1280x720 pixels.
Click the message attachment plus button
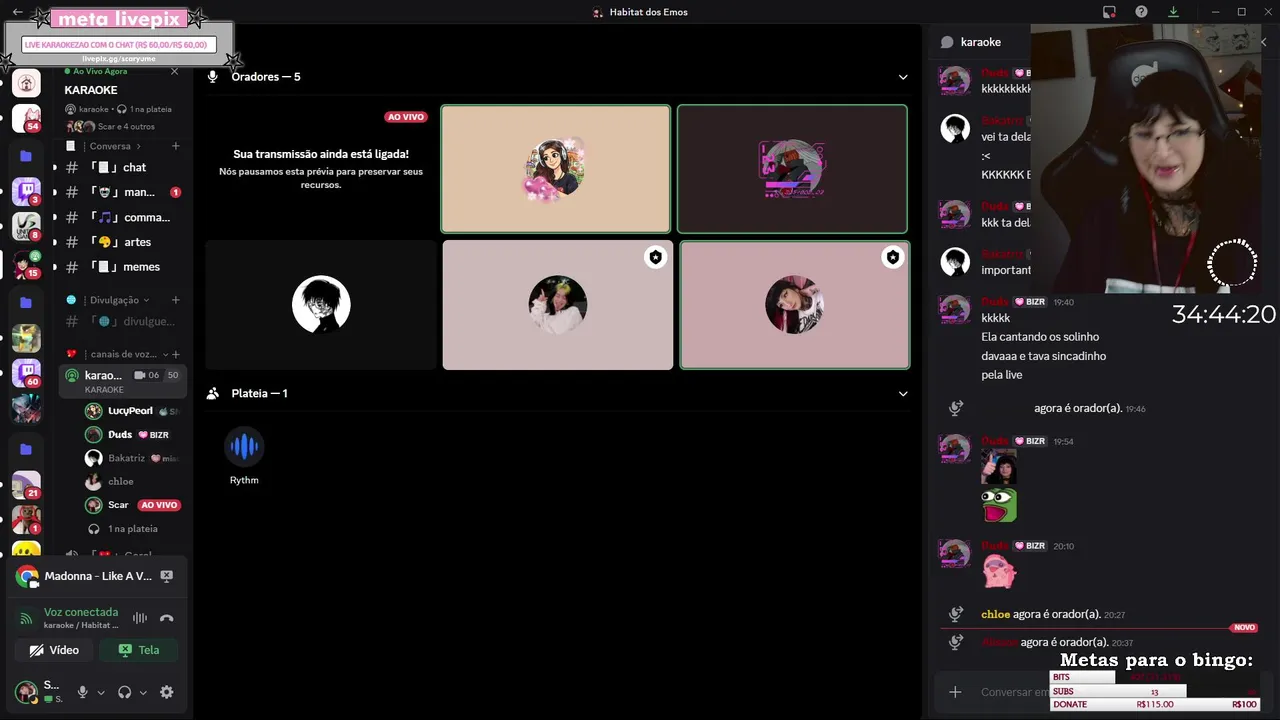point(955,692)
